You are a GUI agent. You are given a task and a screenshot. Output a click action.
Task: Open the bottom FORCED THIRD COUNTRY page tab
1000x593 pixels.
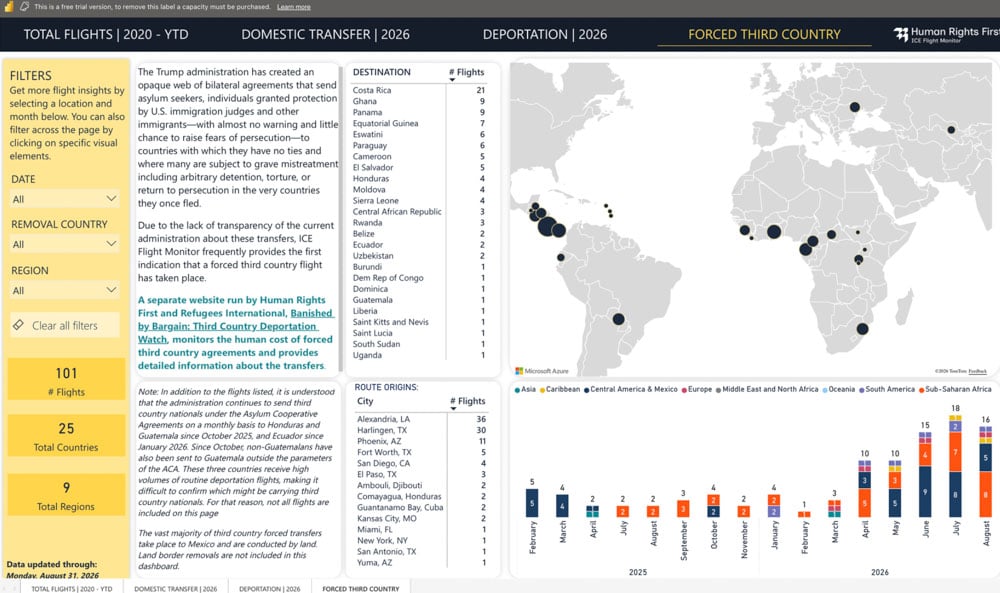click(x=361, y=589)
